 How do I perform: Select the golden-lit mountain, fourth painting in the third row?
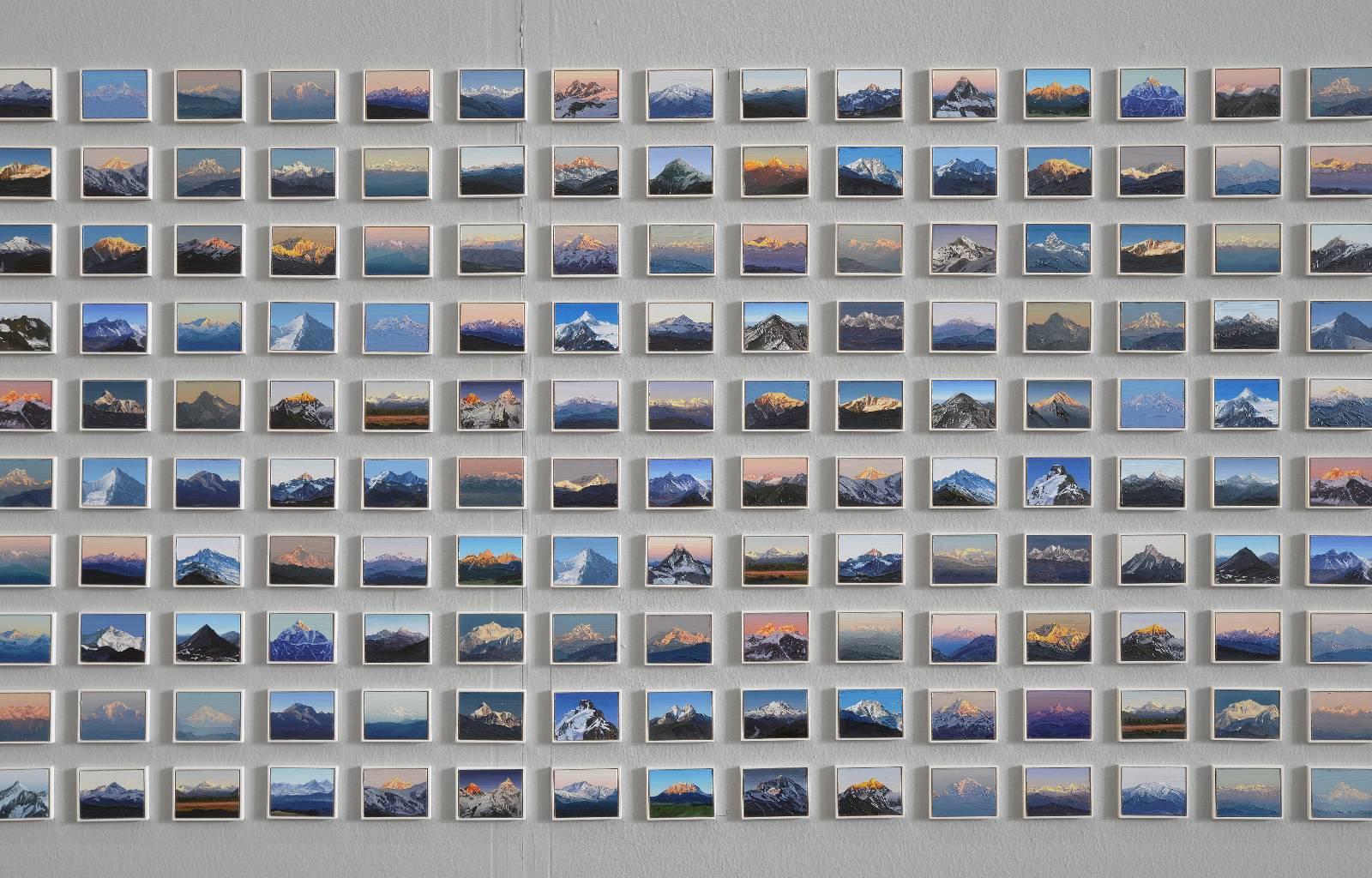[x=303, y=249]
